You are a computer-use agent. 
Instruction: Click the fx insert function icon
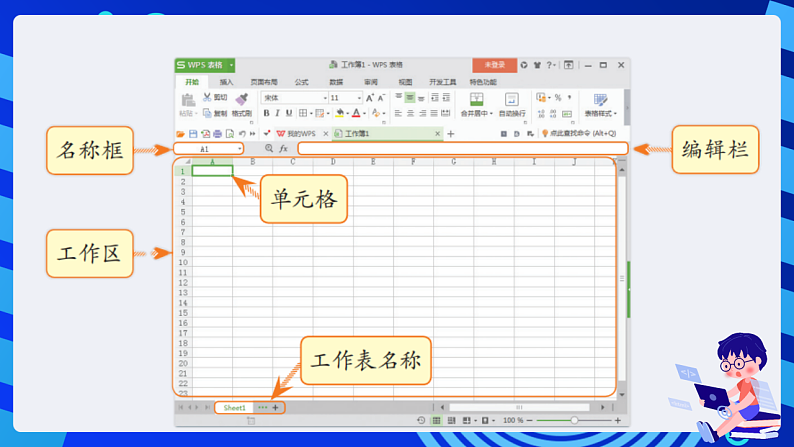click(x=283, y=148)
